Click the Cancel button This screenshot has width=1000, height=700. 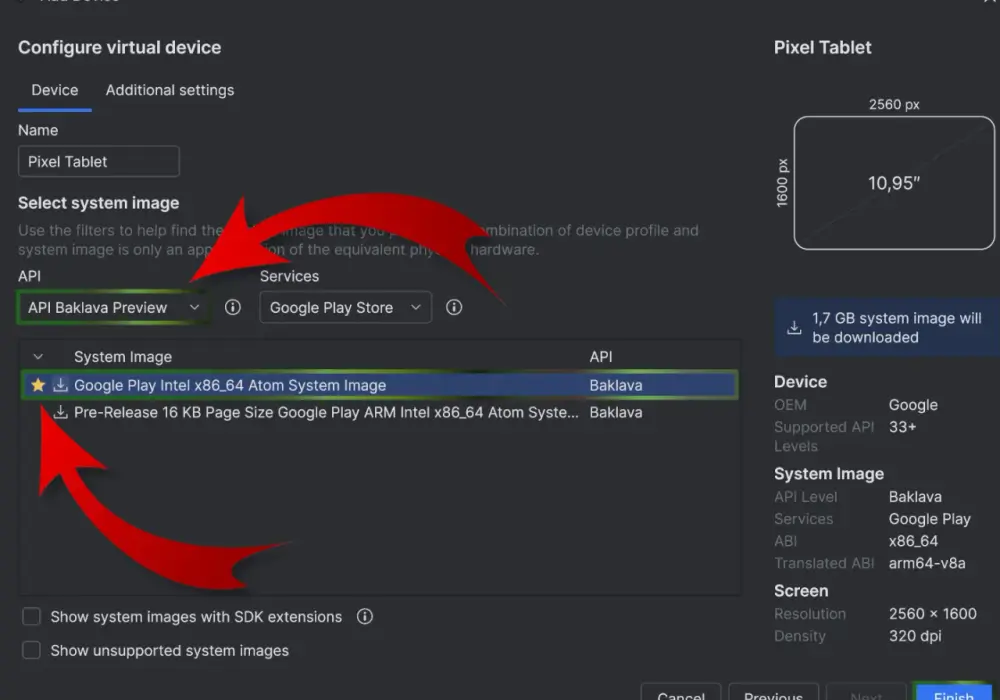click(680, 694)
